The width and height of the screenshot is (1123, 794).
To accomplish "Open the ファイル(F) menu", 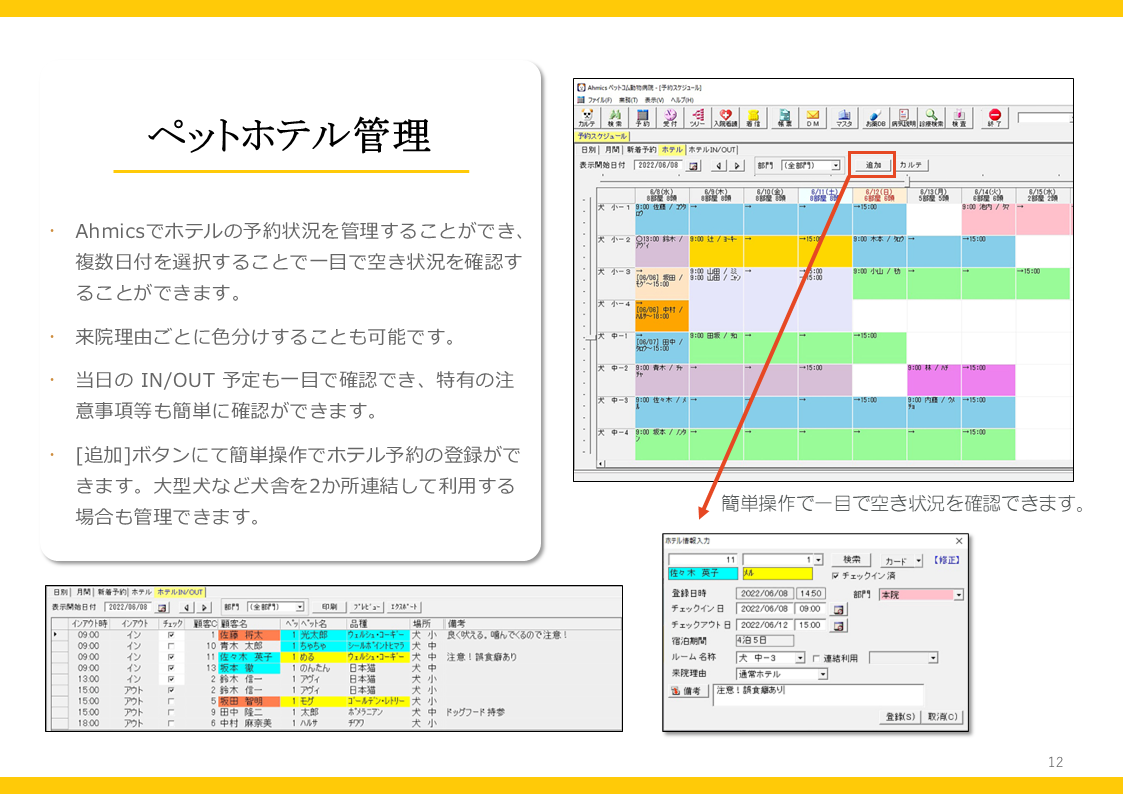I will tap(600, 100).
